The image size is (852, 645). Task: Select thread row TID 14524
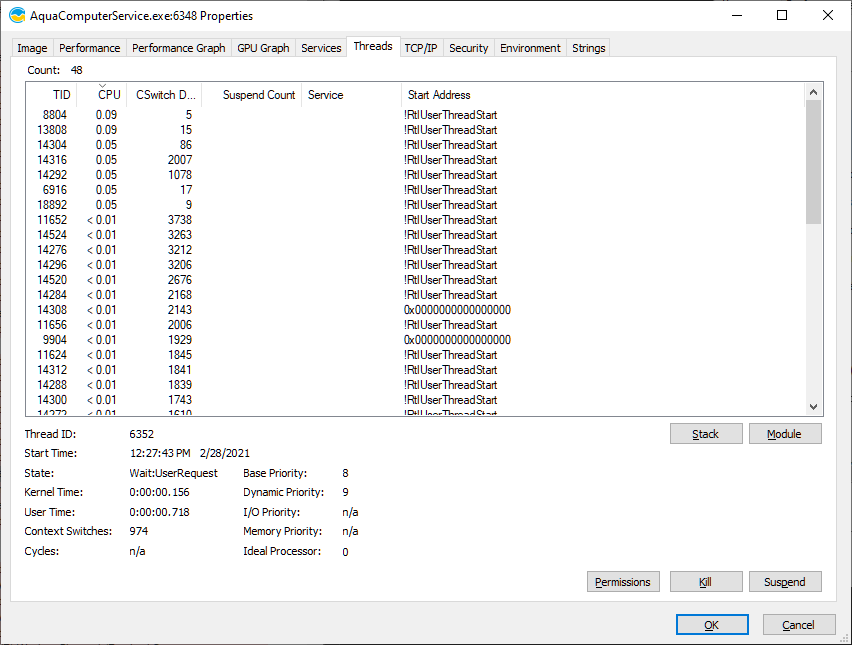point(415,235)
